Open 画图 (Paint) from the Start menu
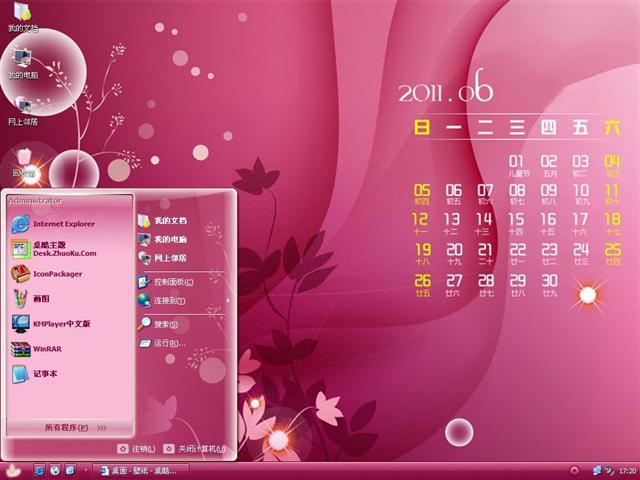The image size is (640, 480). 70,299
